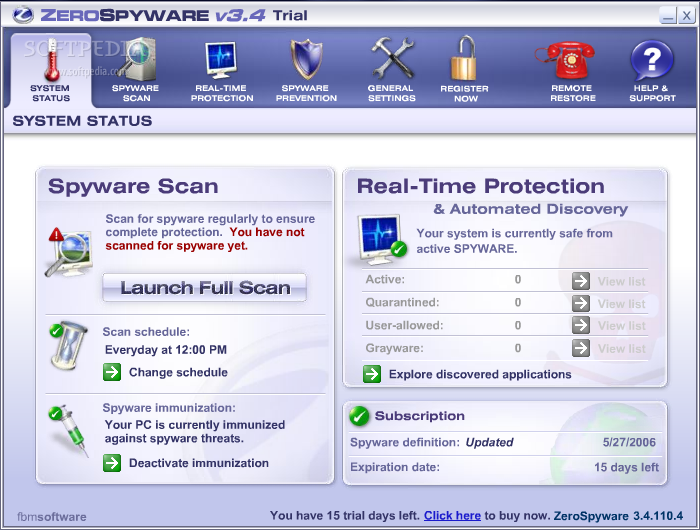This screenshot has height=530, width=700.
Task: Open General Settings tools icon
Action: click(392, 59)
